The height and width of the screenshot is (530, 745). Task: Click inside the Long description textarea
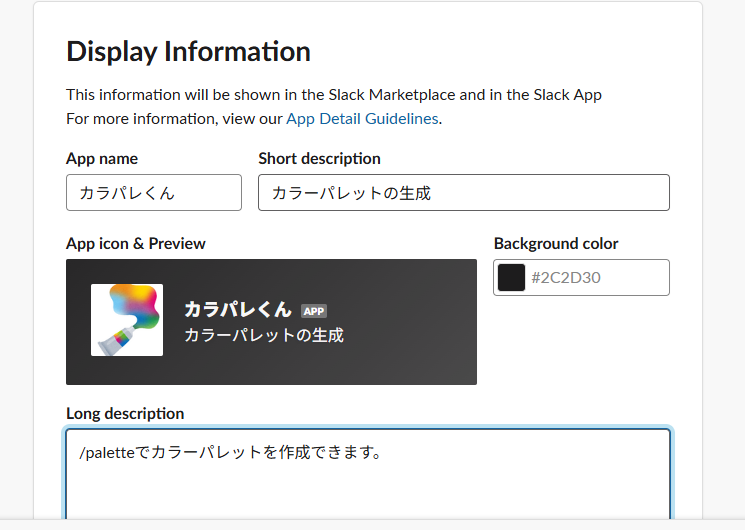tap(368, 480)
